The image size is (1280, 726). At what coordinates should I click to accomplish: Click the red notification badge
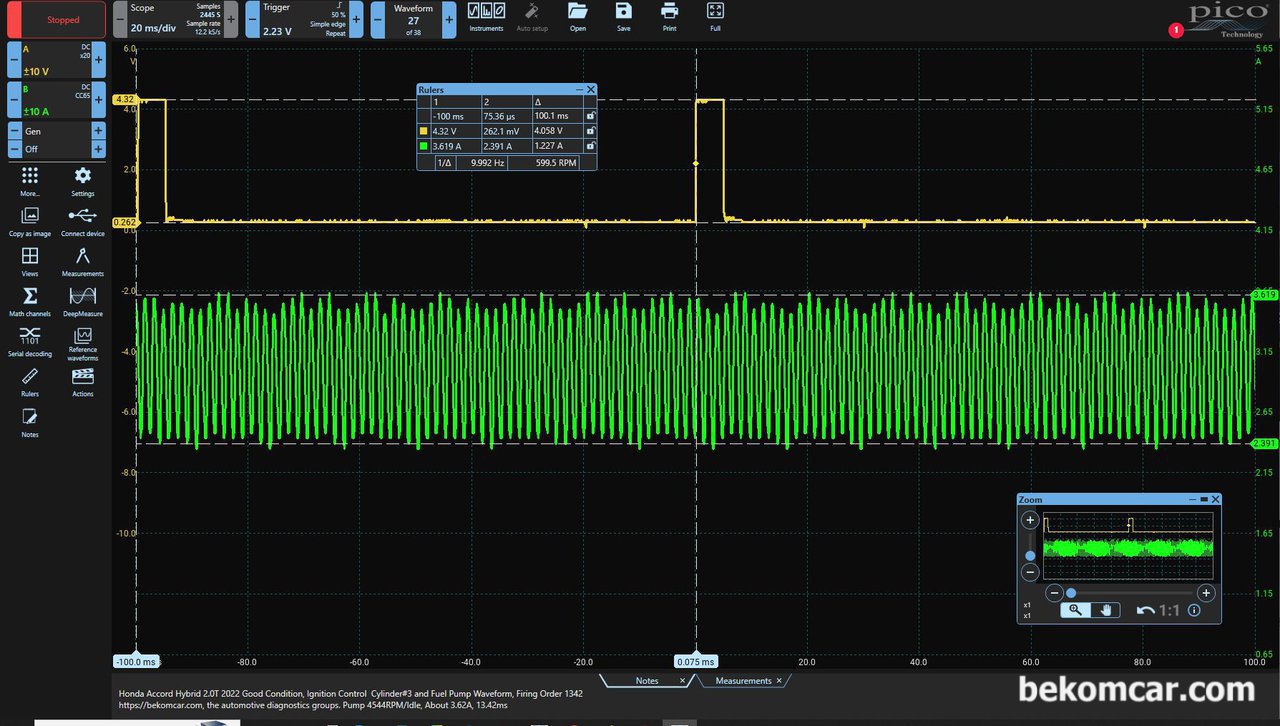tap(1175, 30)
